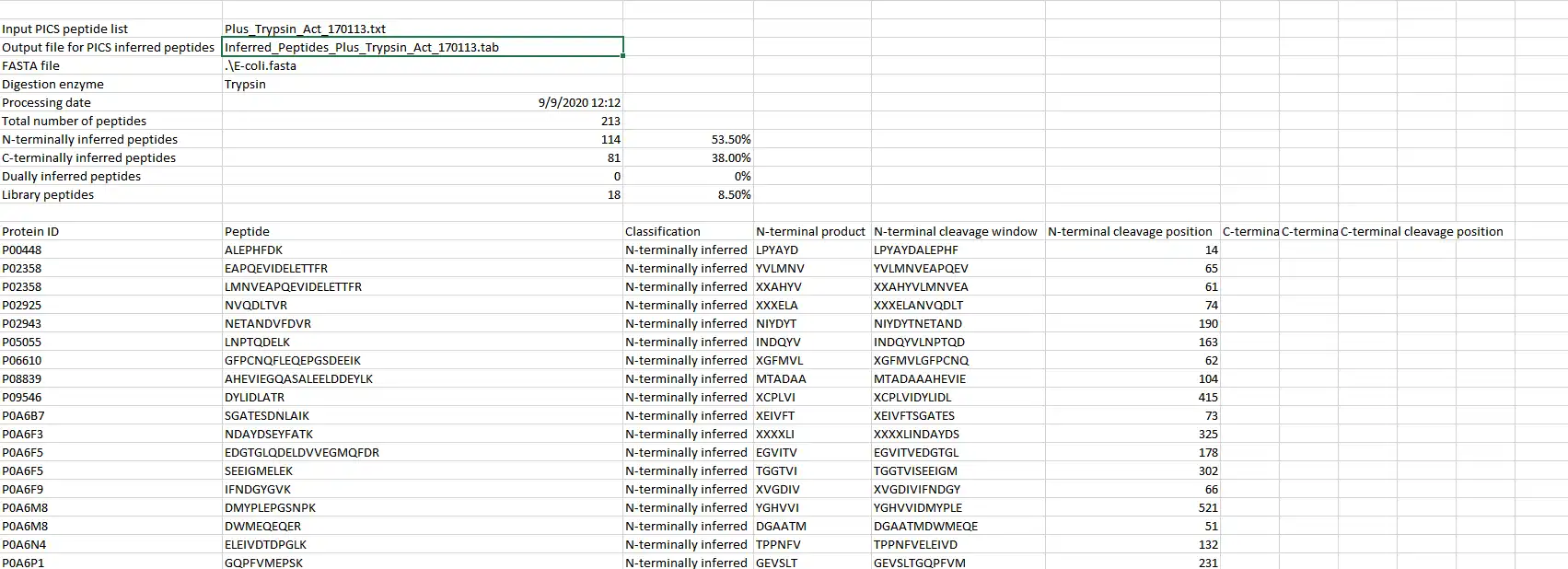The image size is (1568, 569).
Task: Select N-terminal product XEIVFT
Action: [x=812, y=415]
